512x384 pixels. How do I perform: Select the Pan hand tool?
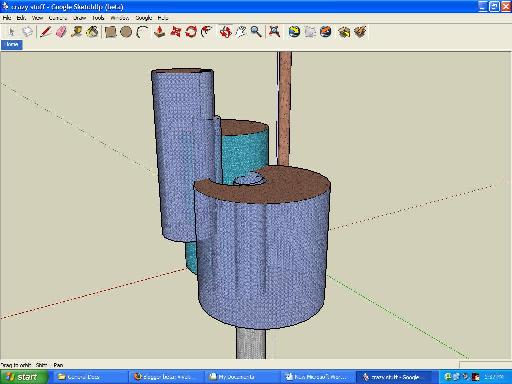(x=241, y=32)
